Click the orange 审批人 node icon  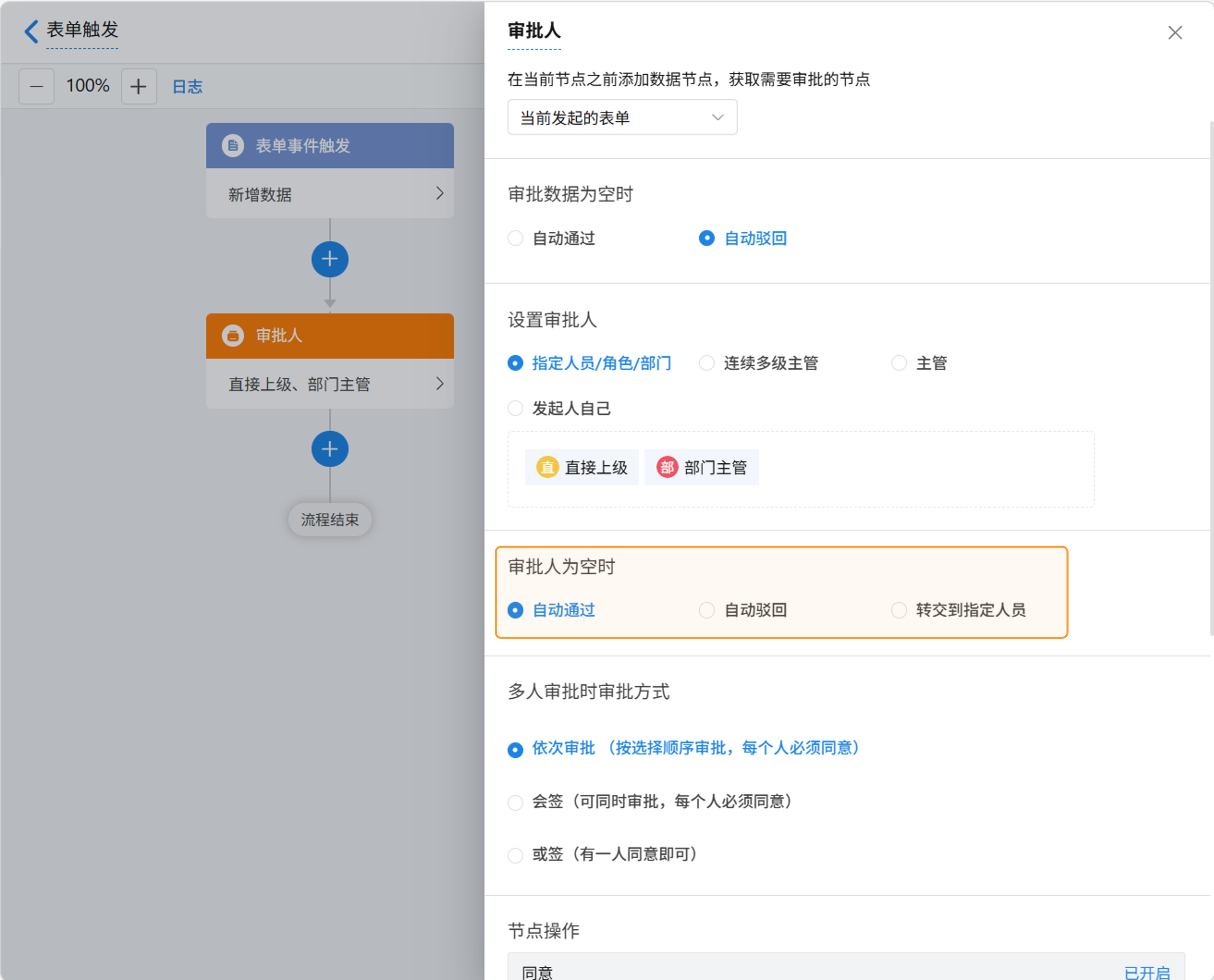(x=233, y=336)
